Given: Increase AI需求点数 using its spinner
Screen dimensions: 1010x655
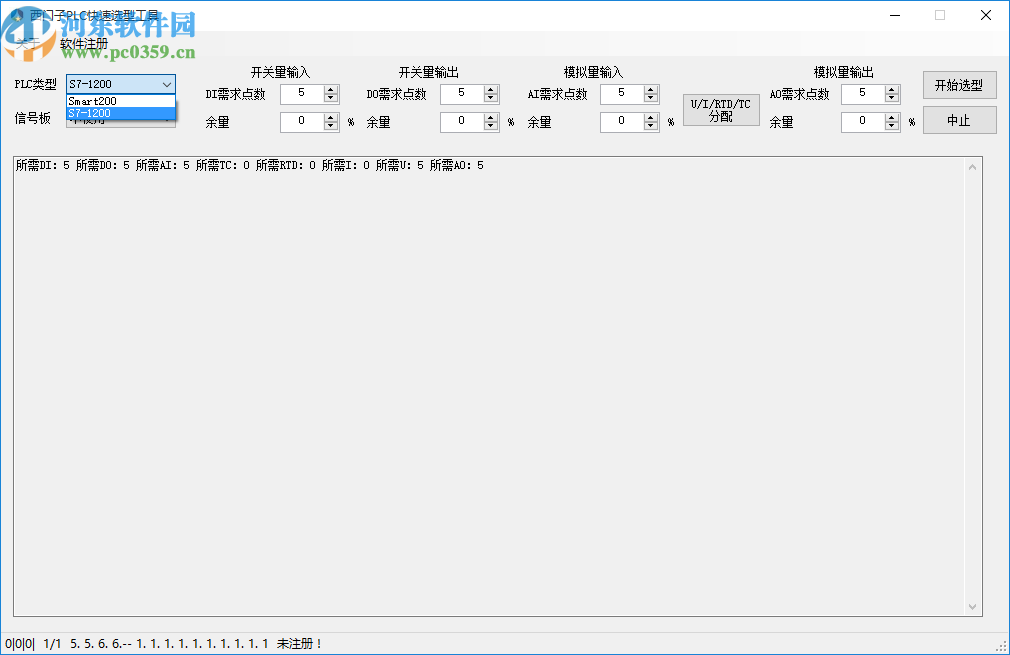Looking at the screenshot, I should click(650, 90).
